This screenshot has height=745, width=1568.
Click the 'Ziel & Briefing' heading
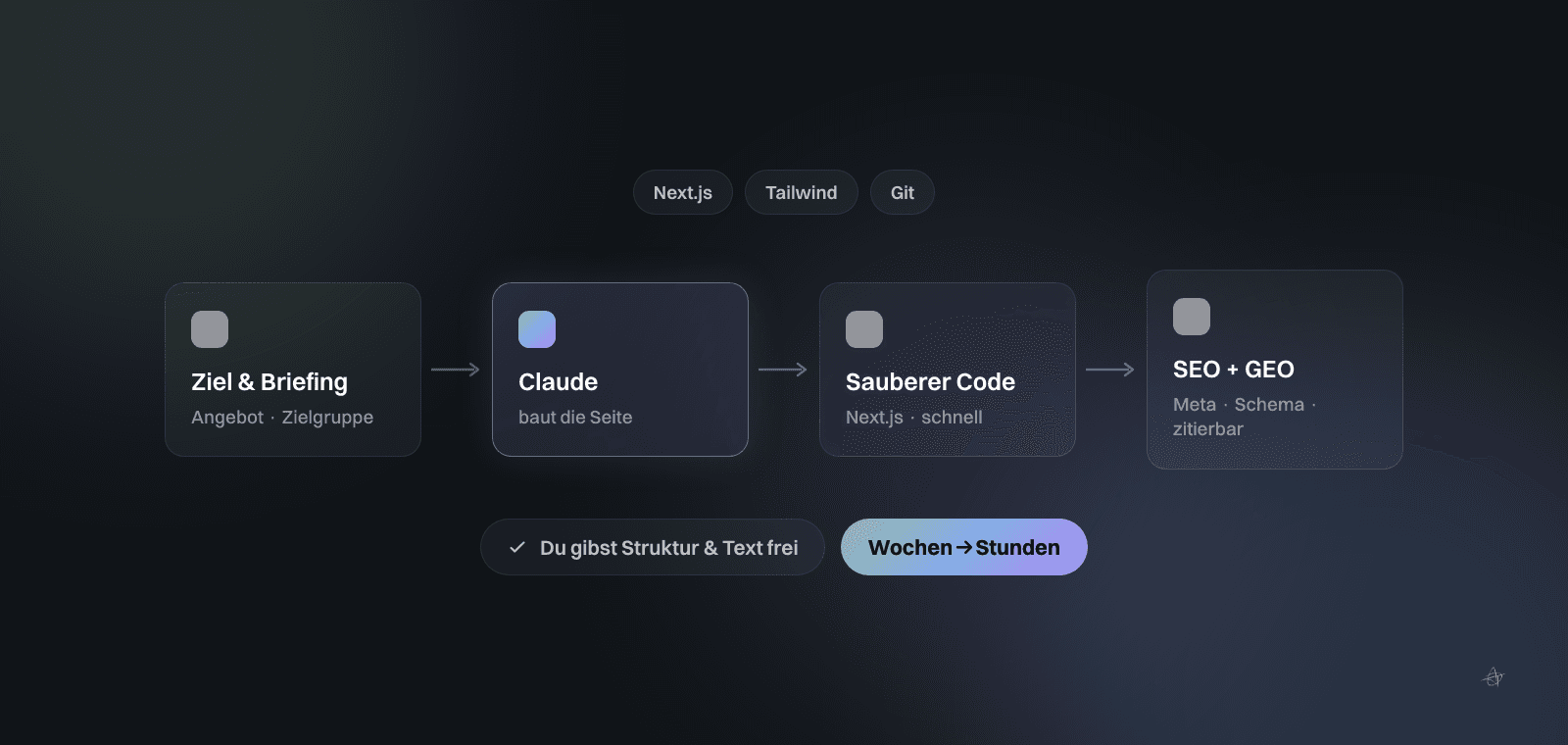[x=269, y=382]
